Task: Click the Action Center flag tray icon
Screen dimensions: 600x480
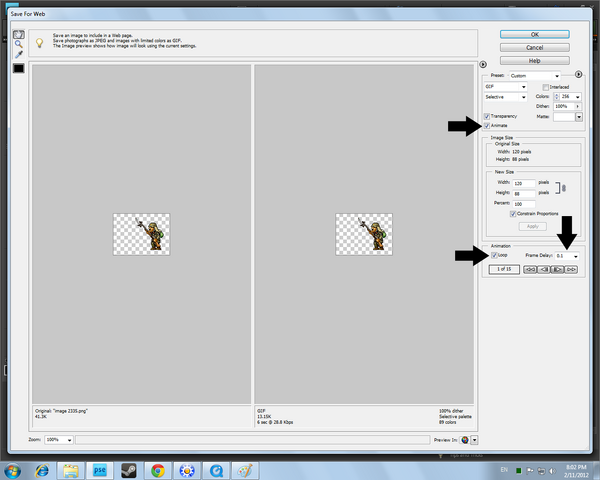Action: (x=530, y=471)
